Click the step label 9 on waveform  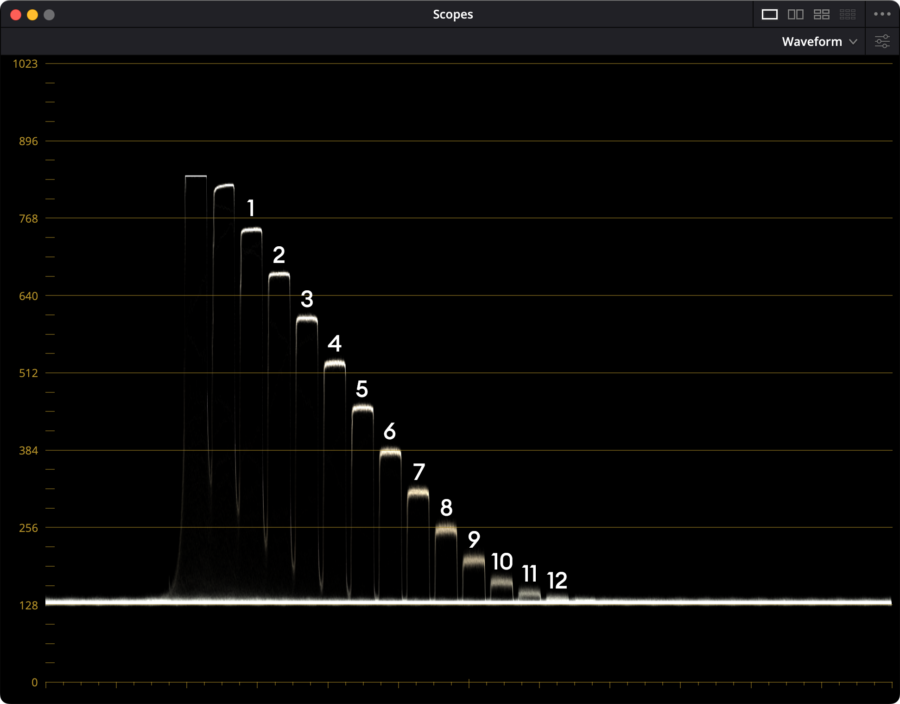tap(473, 539)
